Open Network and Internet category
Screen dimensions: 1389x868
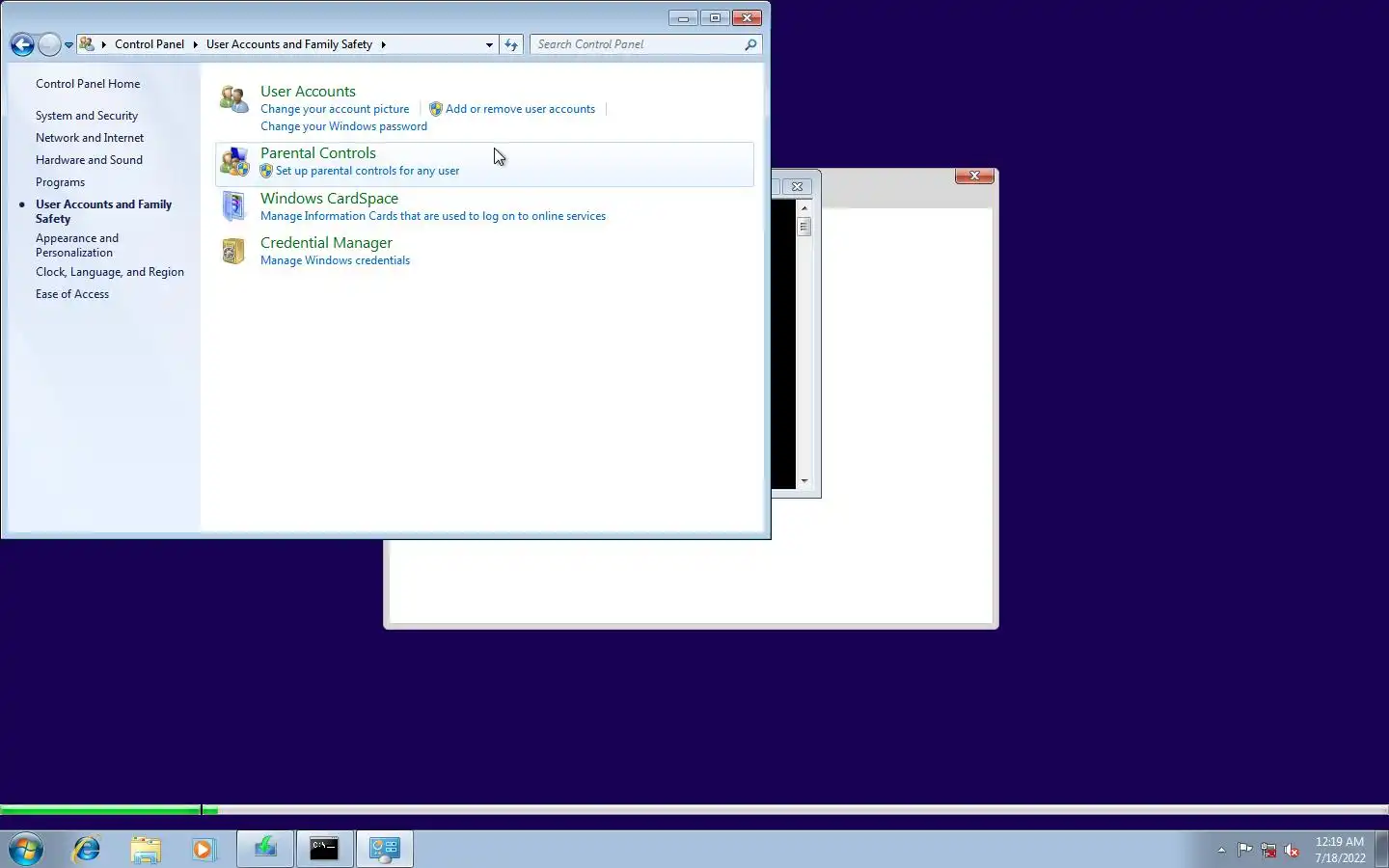[90, 138]
